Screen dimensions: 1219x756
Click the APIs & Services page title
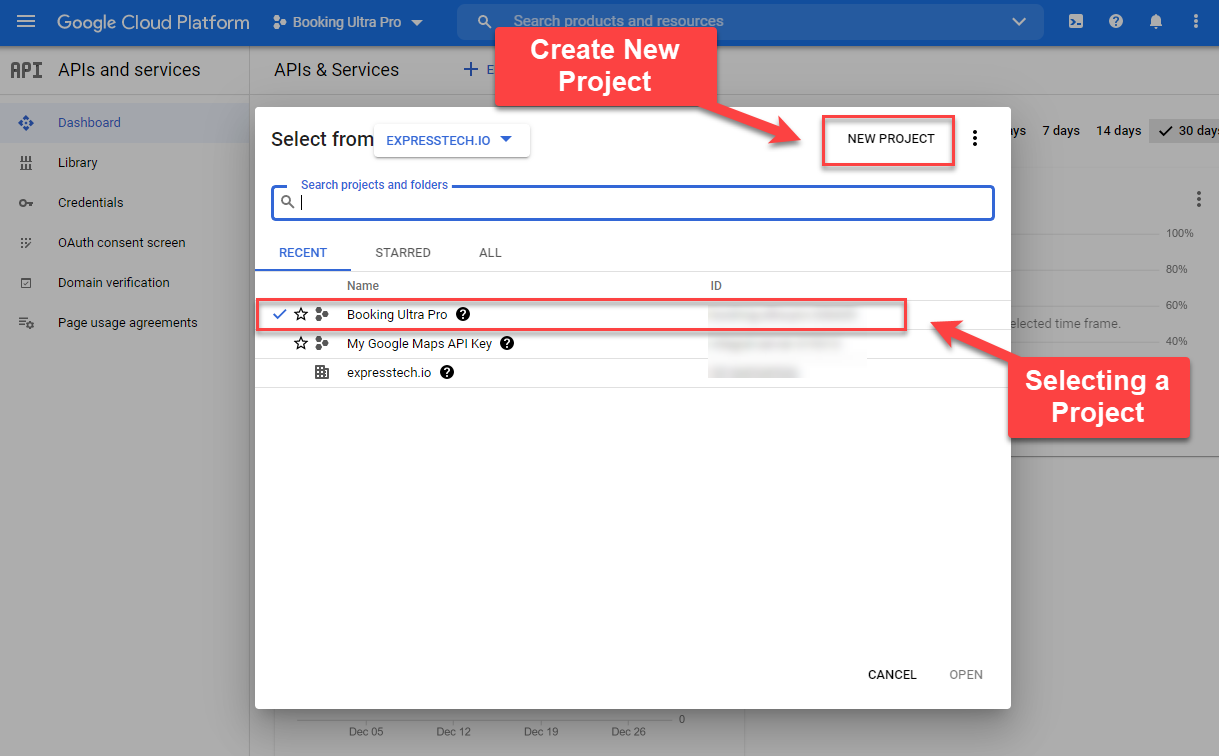tap(336, 70)
